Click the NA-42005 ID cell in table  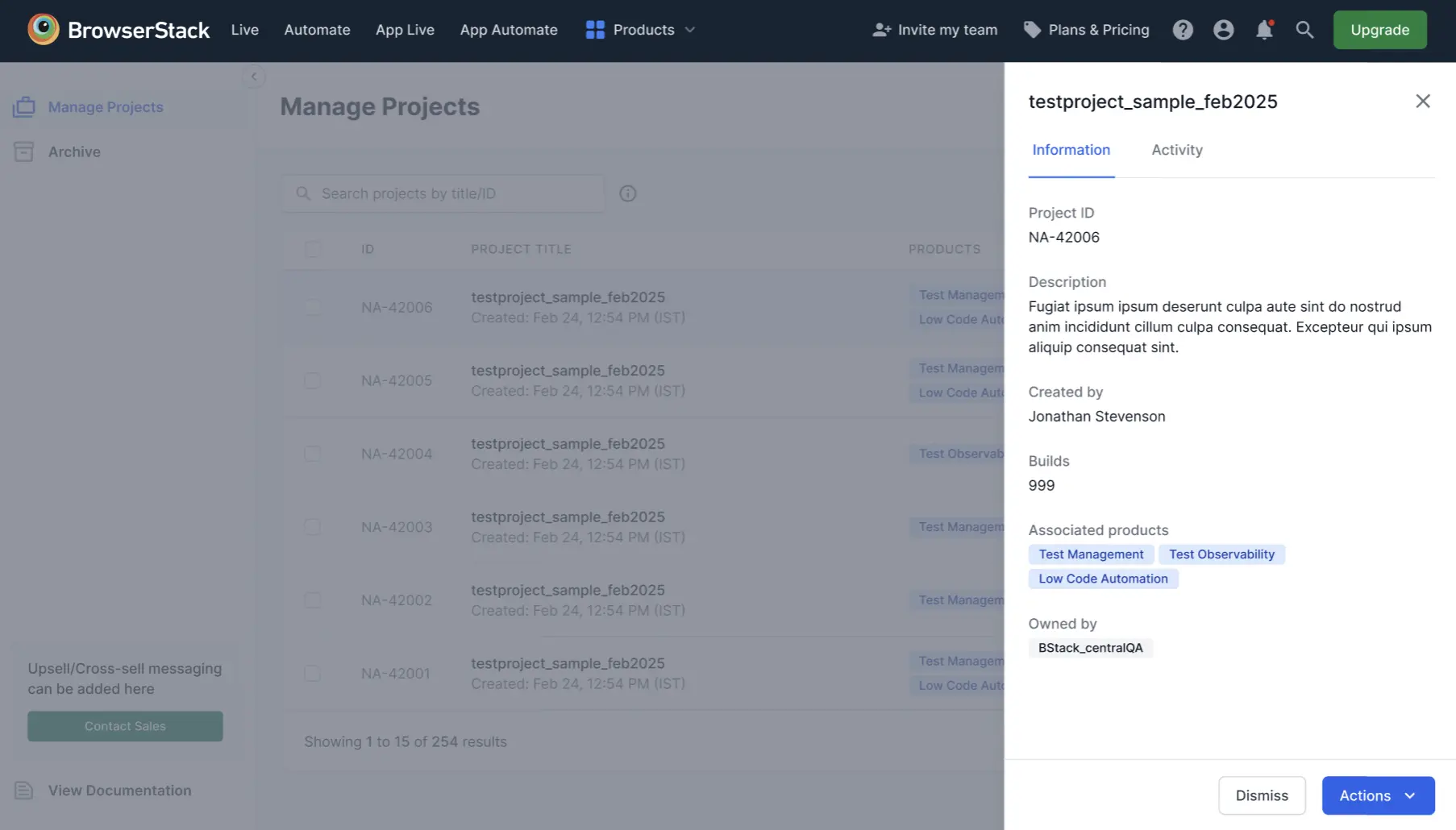397,380
